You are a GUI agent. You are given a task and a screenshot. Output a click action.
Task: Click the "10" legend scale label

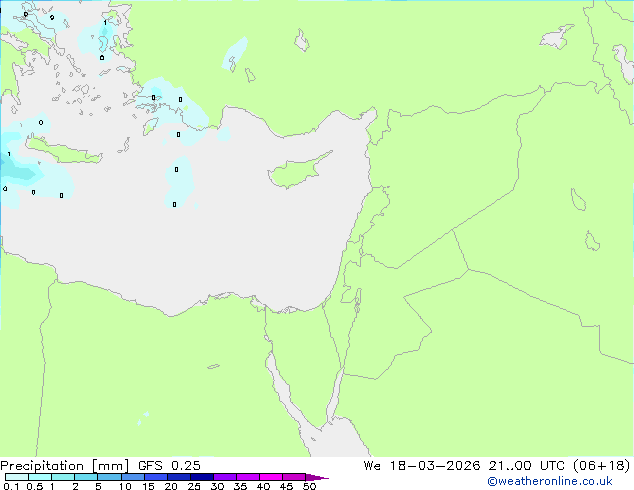[x=125, y=486]
